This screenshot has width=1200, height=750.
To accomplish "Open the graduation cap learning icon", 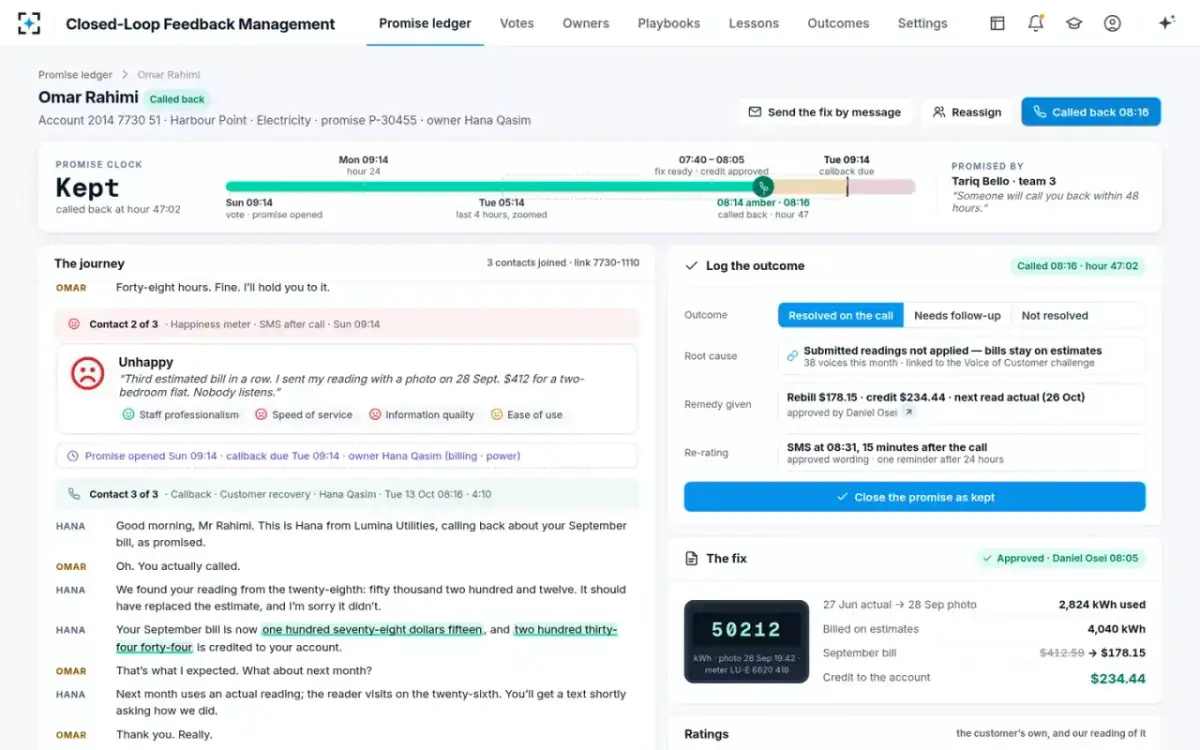I will [1074, 23].
